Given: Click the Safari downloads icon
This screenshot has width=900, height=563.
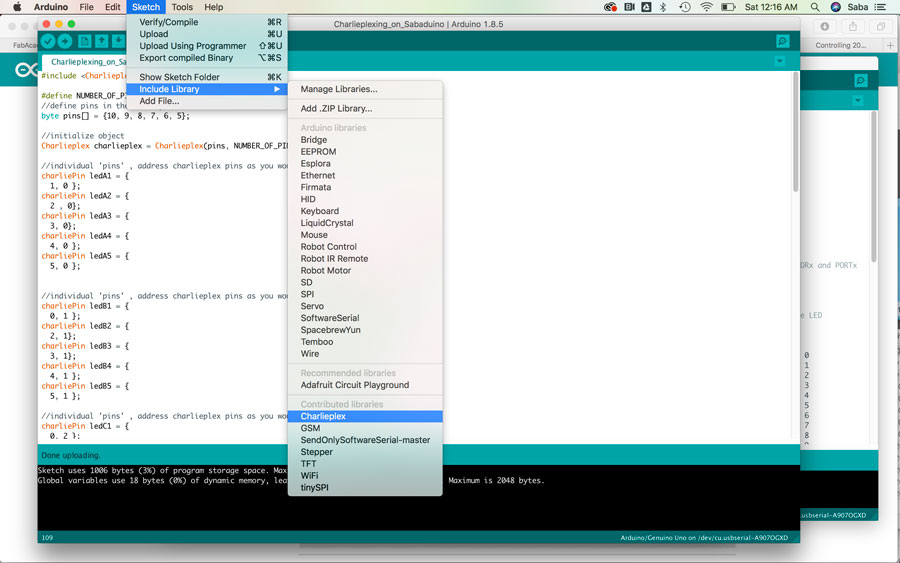Looking at the screenshot, I should coord(825,26).
